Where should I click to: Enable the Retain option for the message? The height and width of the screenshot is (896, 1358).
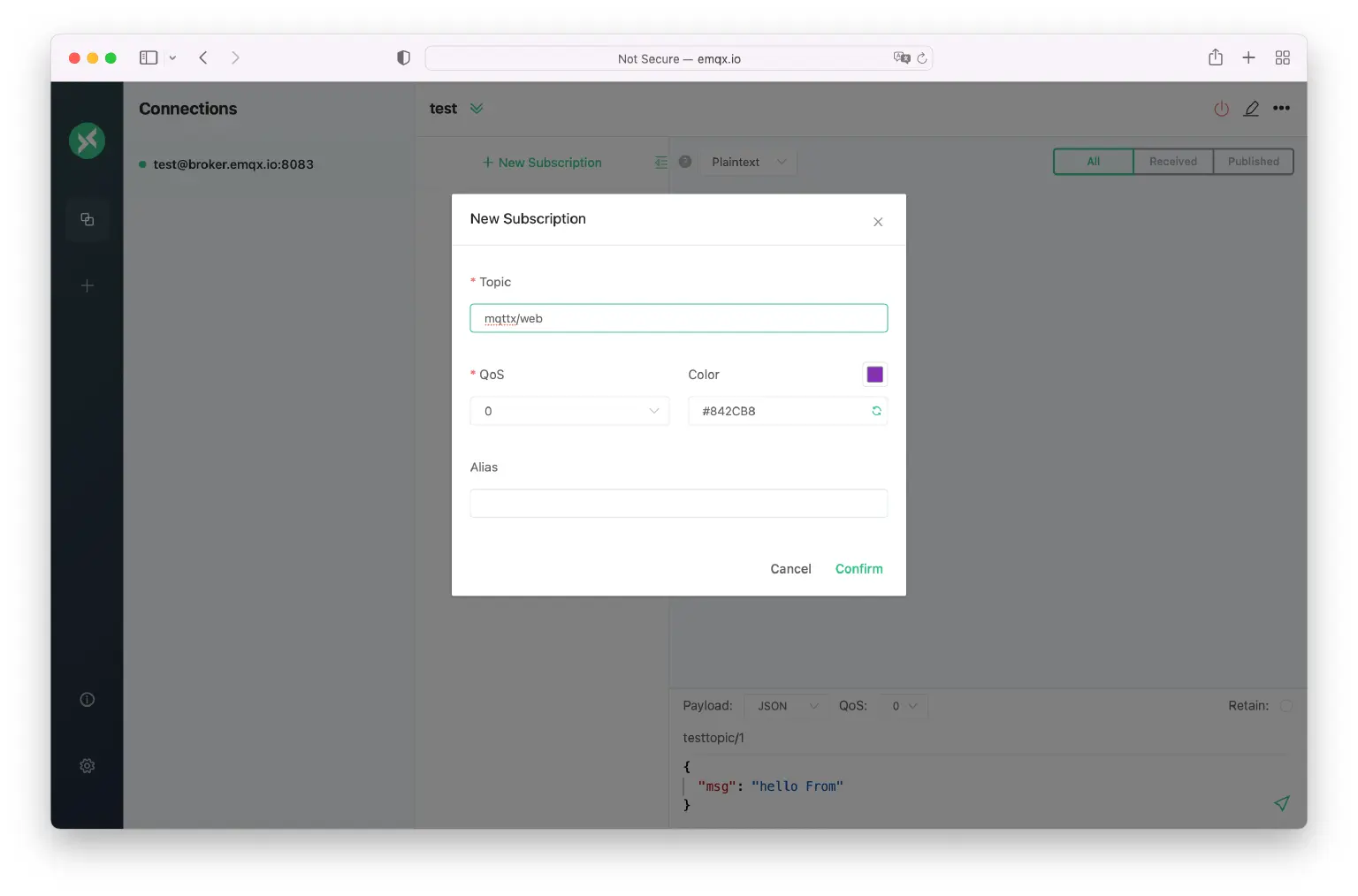click(x=1287, y=705)
